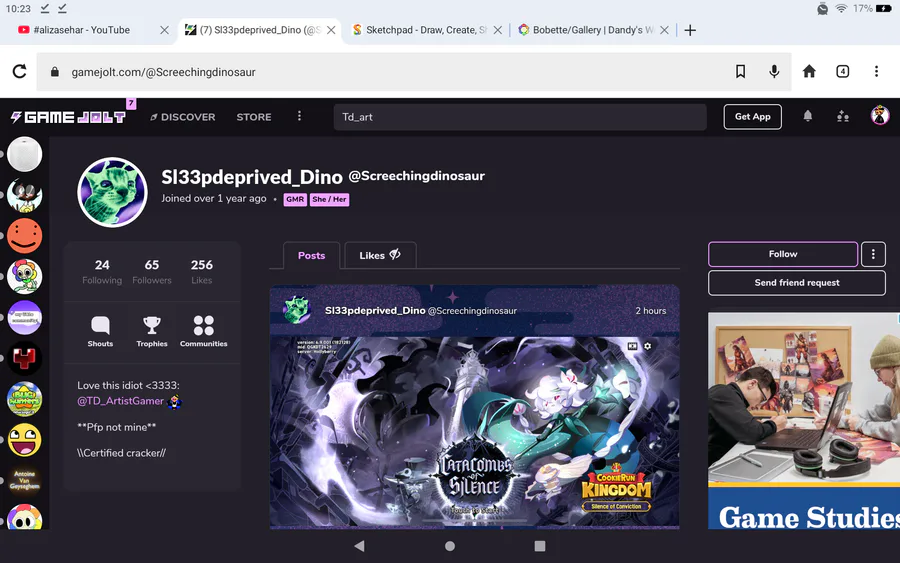
Task: Reload the page with the refresh icon
Action: [20, 71]
